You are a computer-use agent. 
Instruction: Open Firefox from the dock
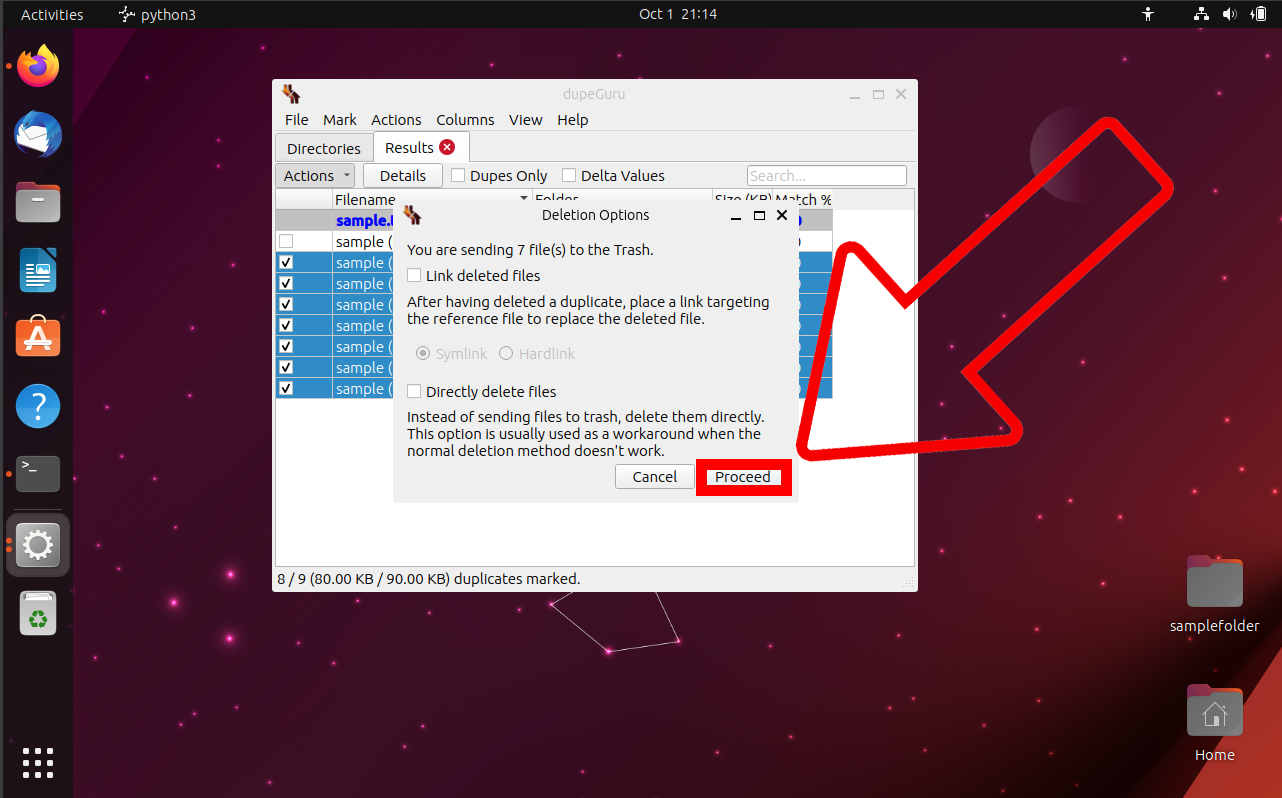point(37,66)
